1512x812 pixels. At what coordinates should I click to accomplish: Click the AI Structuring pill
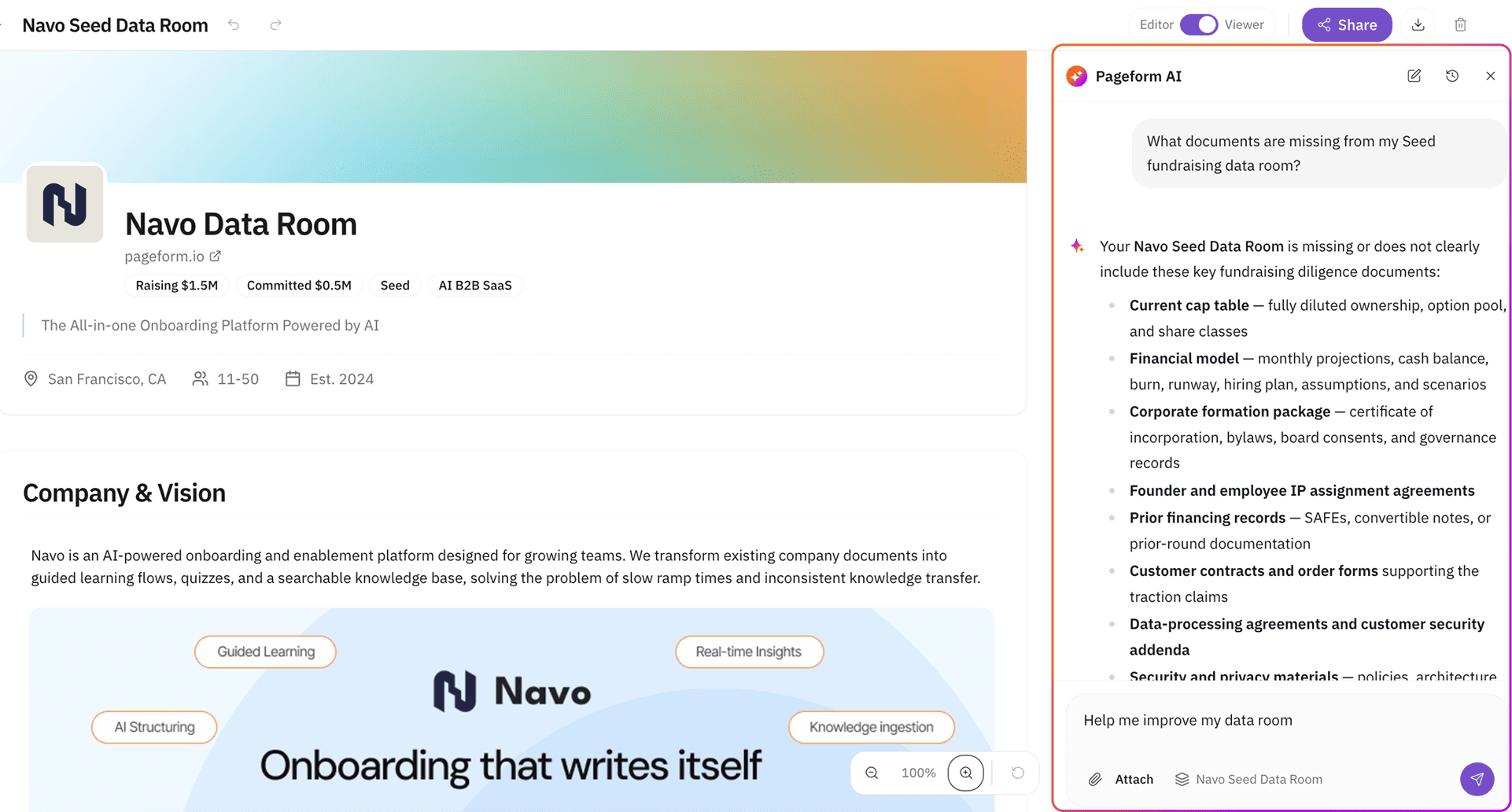(x=154, y=727)
